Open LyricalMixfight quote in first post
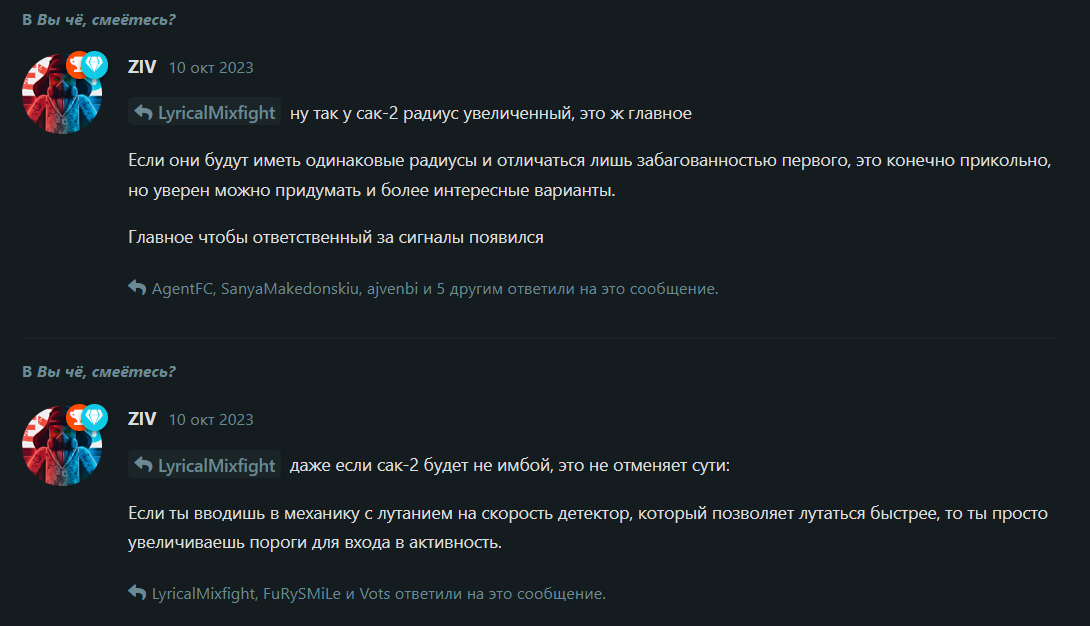The height and width of the screenshot is (626, 1090). coord(204,112)
